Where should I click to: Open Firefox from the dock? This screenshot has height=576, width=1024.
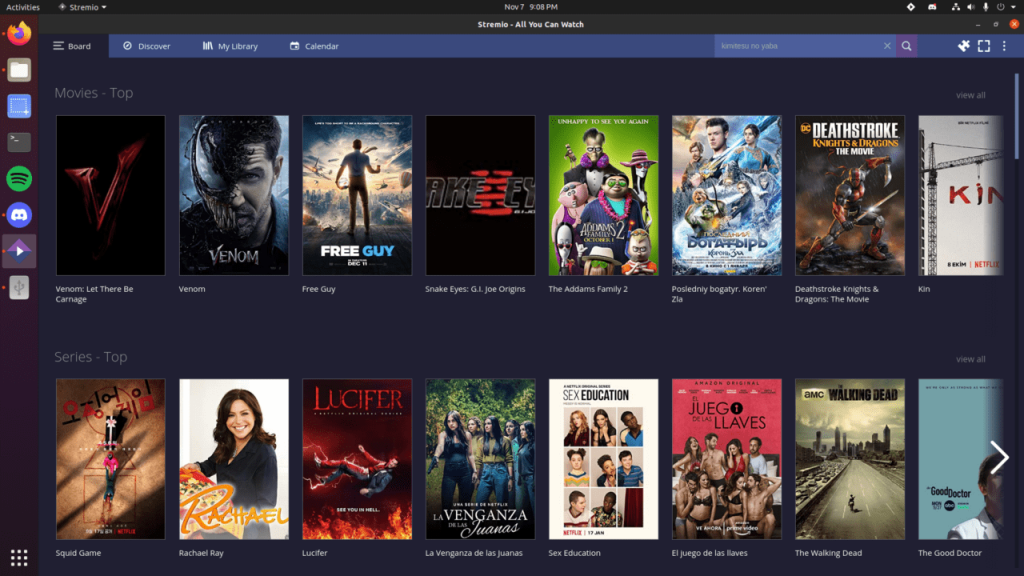19,33
